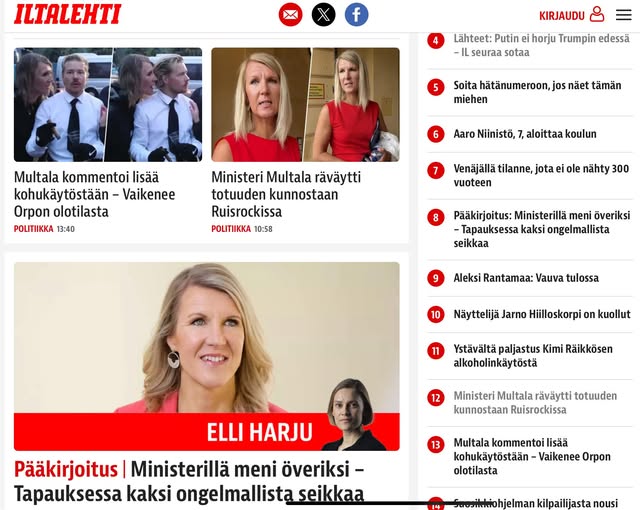Click the user profile icon beside Kirjaudu
The width and height of the screenshot is (640, 510).
(x=597, y=14)
